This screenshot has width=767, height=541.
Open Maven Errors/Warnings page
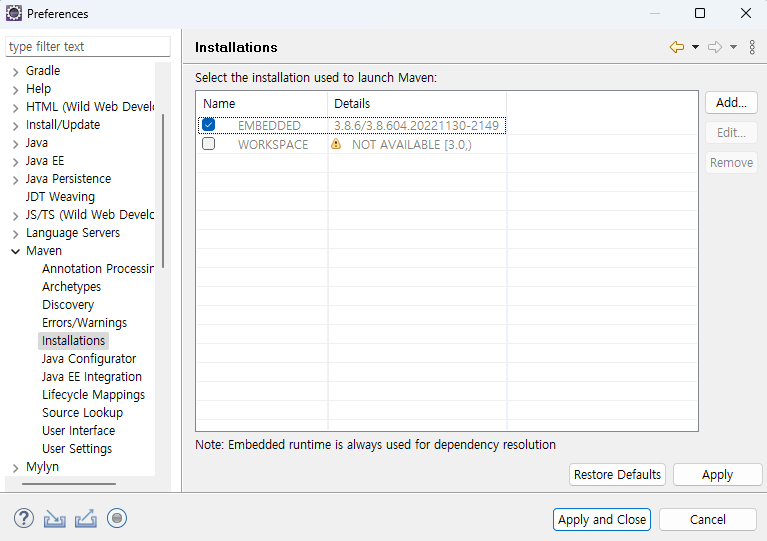tap(84, 323)
